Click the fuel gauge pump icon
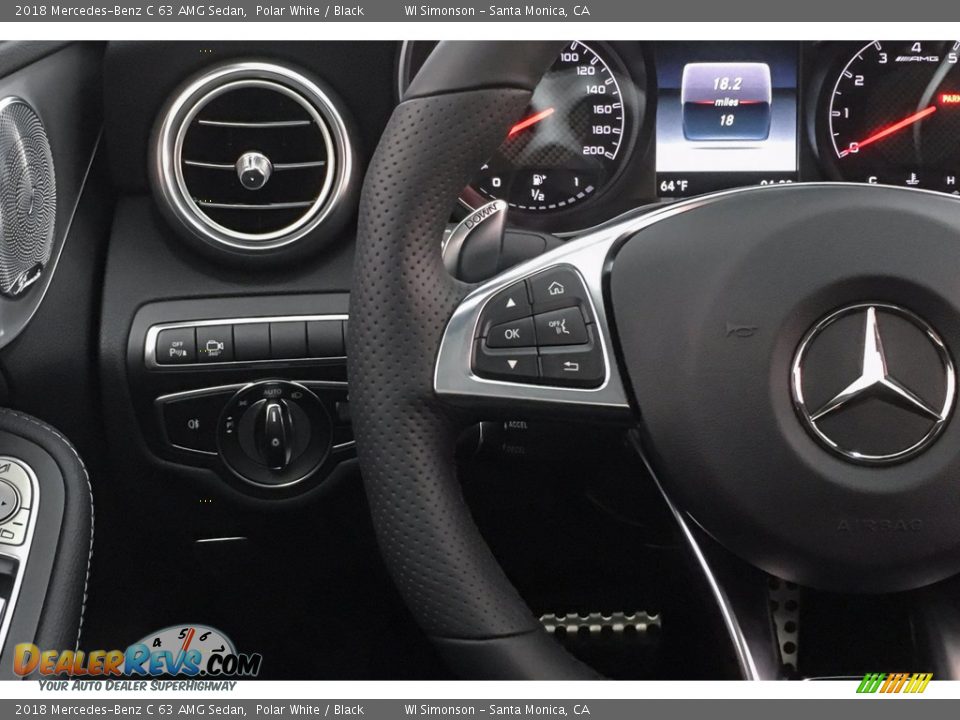Screen dimensions: 960x720 click(538, 179)
